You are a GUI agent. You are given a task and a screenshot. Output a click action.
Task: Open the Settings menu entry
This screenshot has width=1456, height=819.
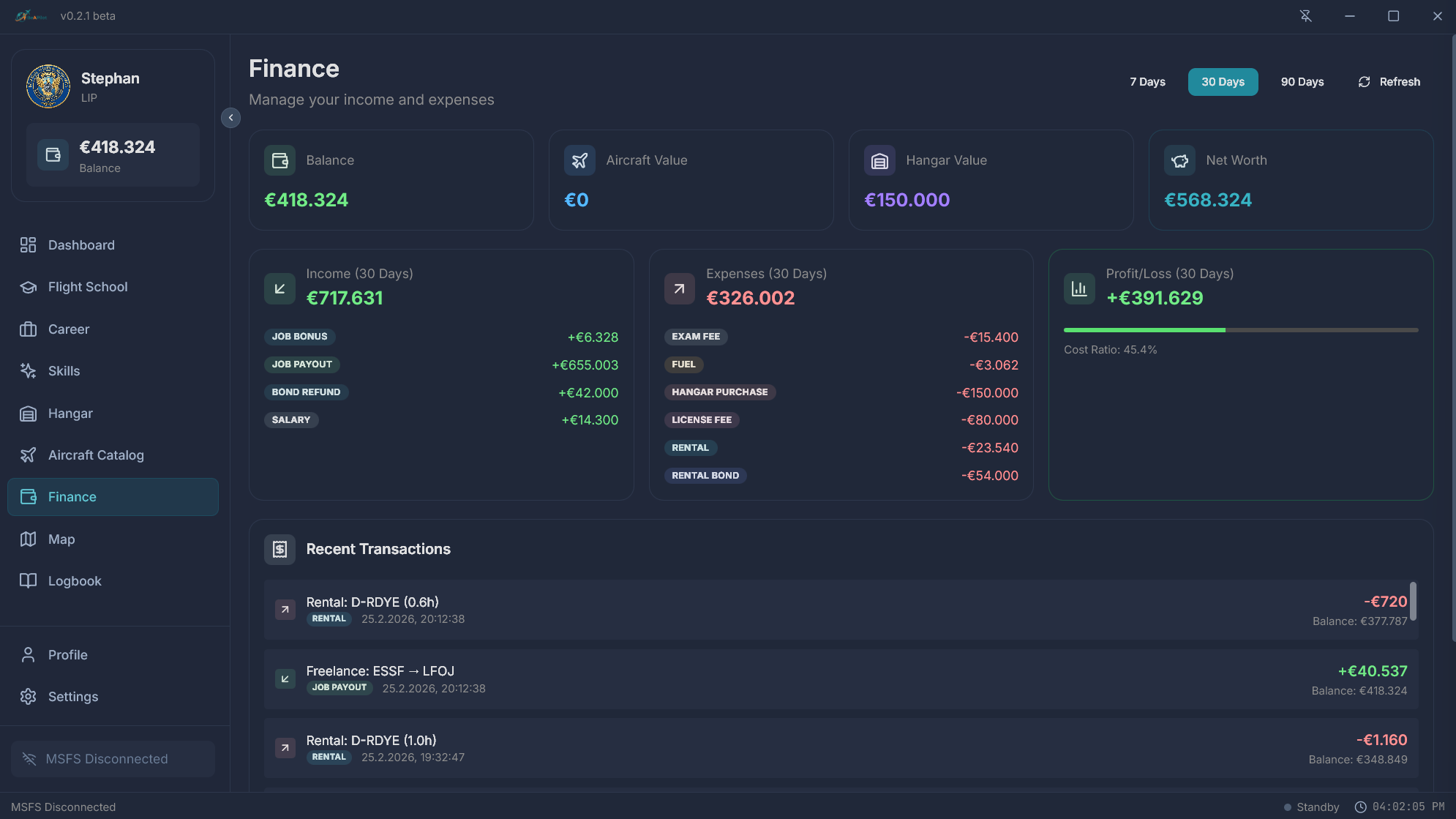pos(72,696)
